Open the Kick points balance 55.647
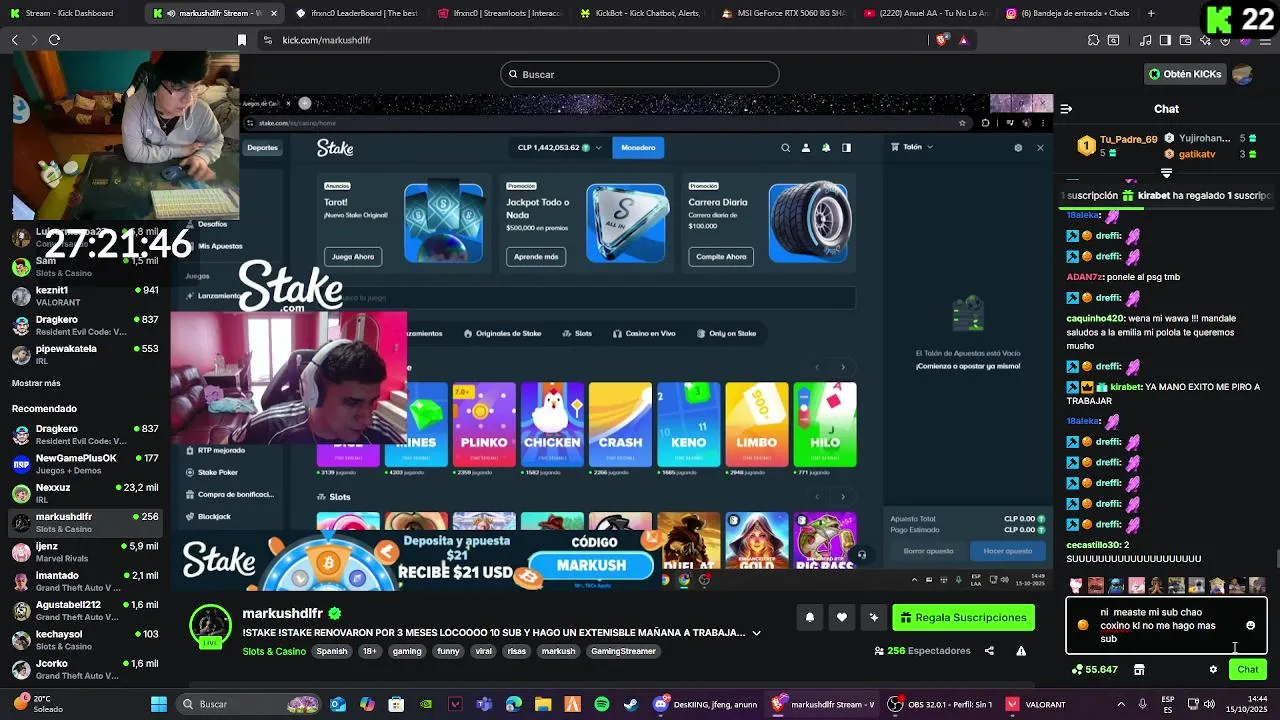1280x720 pixels. click(x=1094, y=669)
